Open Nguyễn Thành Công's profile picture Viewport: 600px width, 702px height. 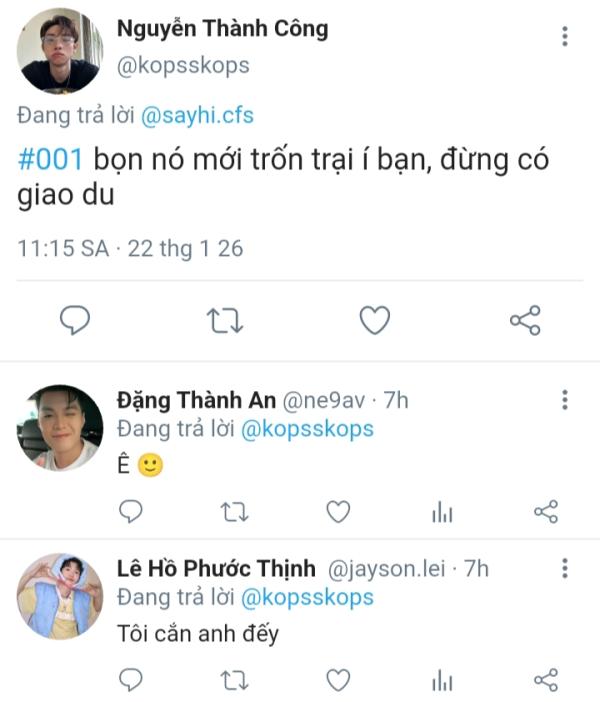tap(60, 51)
